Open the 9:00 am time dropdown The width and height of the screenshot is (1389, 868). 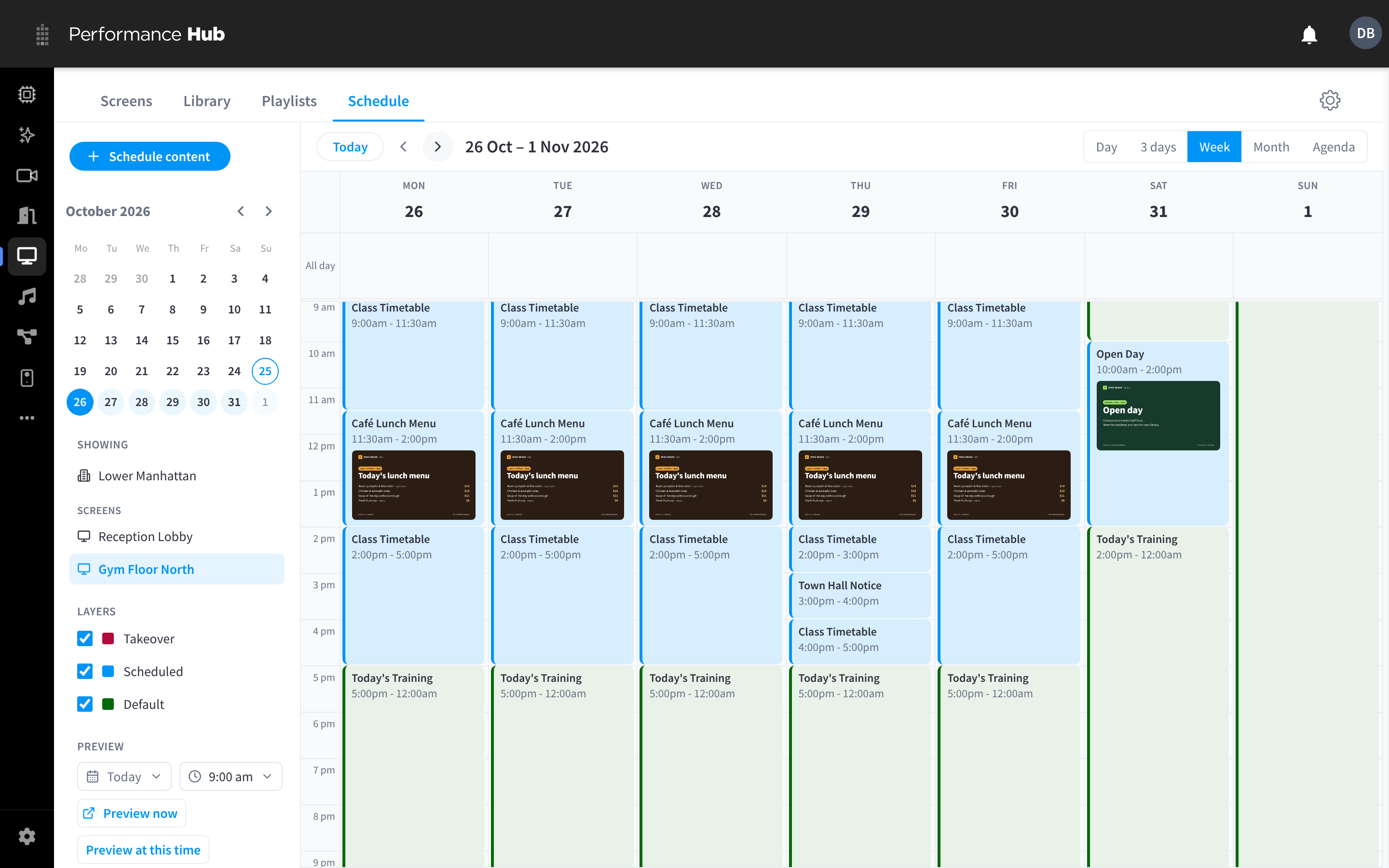point(231,776)
